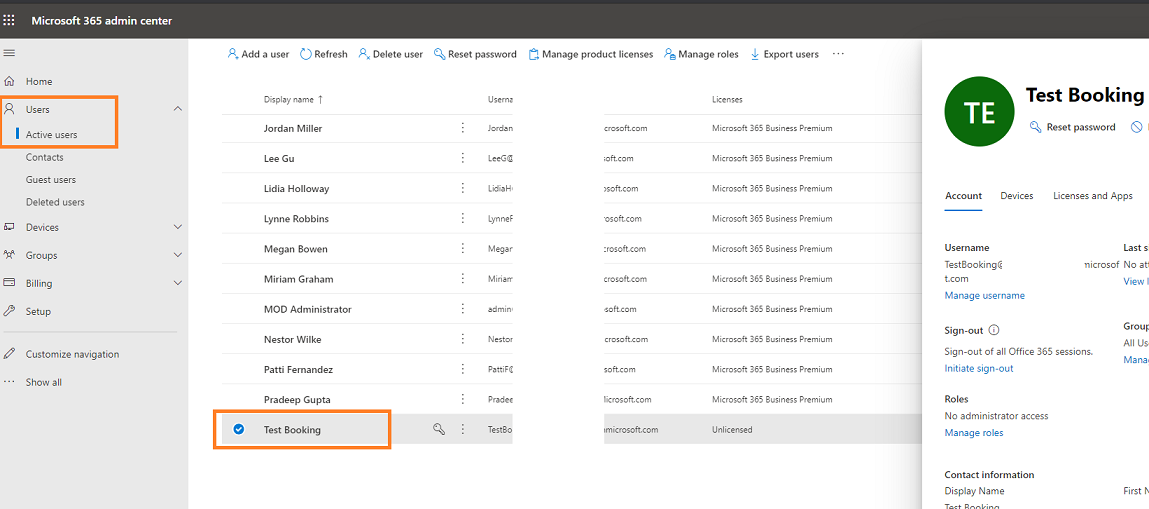Click the Home house icon
Viewport: 1149px width, 509px height.
point(10,81)
